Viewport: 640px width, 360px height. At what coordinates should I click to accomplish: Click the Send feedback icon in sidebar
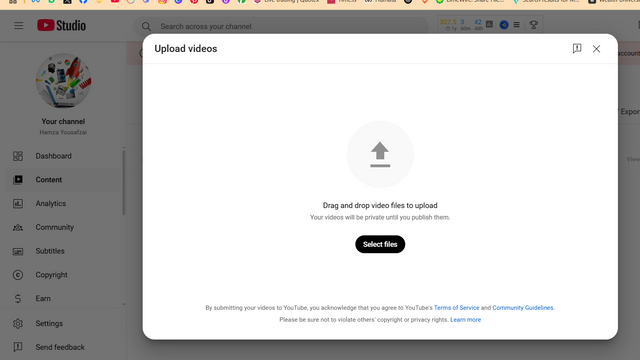click(18, 347)
